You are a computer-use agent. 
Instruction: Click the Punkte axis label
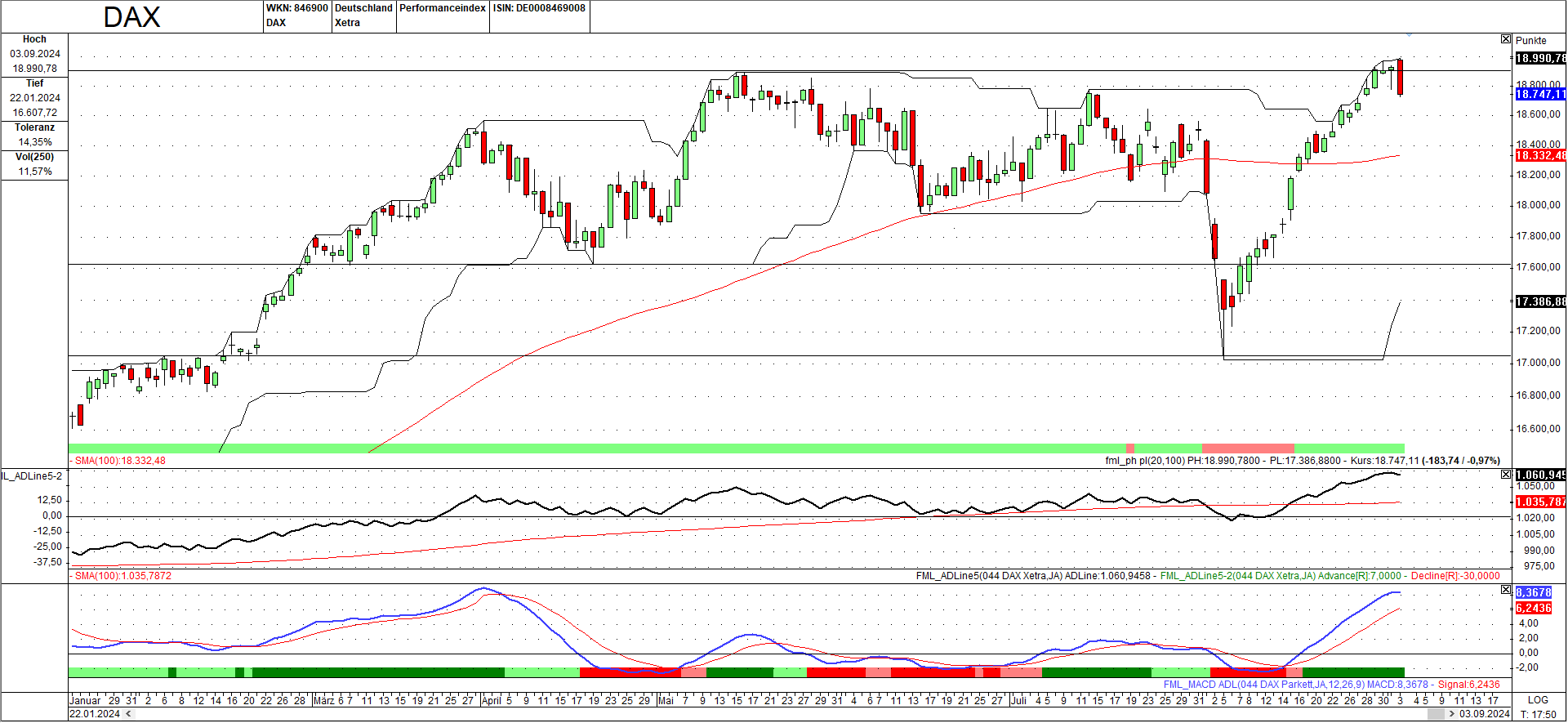tap(1530, 40)
